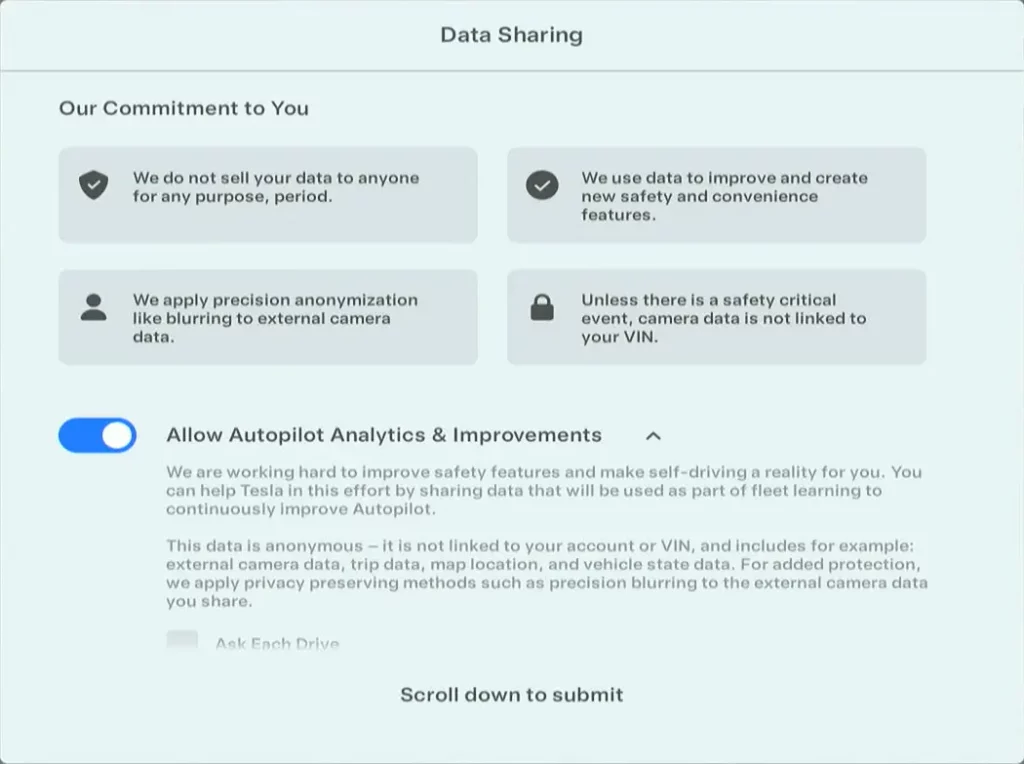The height and width of the screenshot is (764, 1024).
Task: Click the Scroll down to submit text
Action: 511,694
